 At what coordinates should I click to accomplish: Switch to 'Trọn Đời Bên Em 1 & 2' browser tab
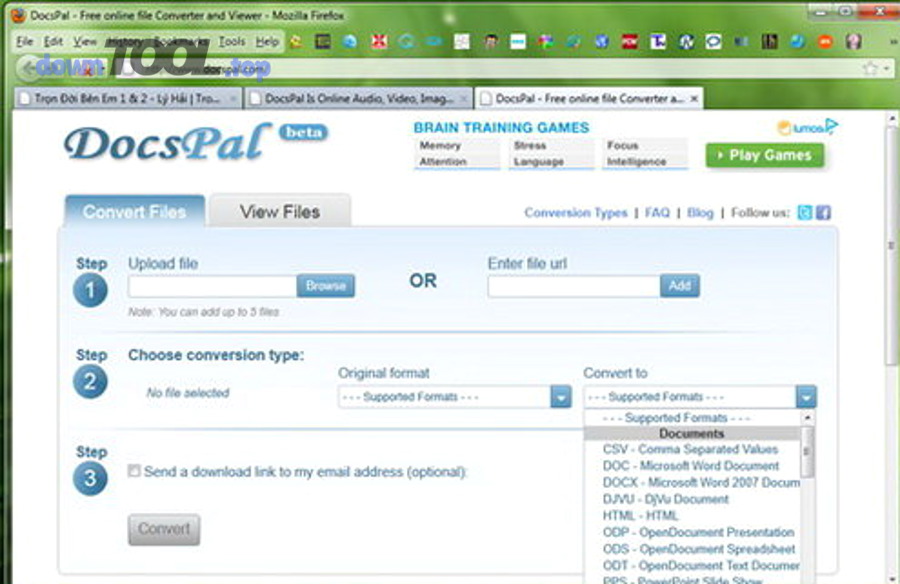point(128,99)
